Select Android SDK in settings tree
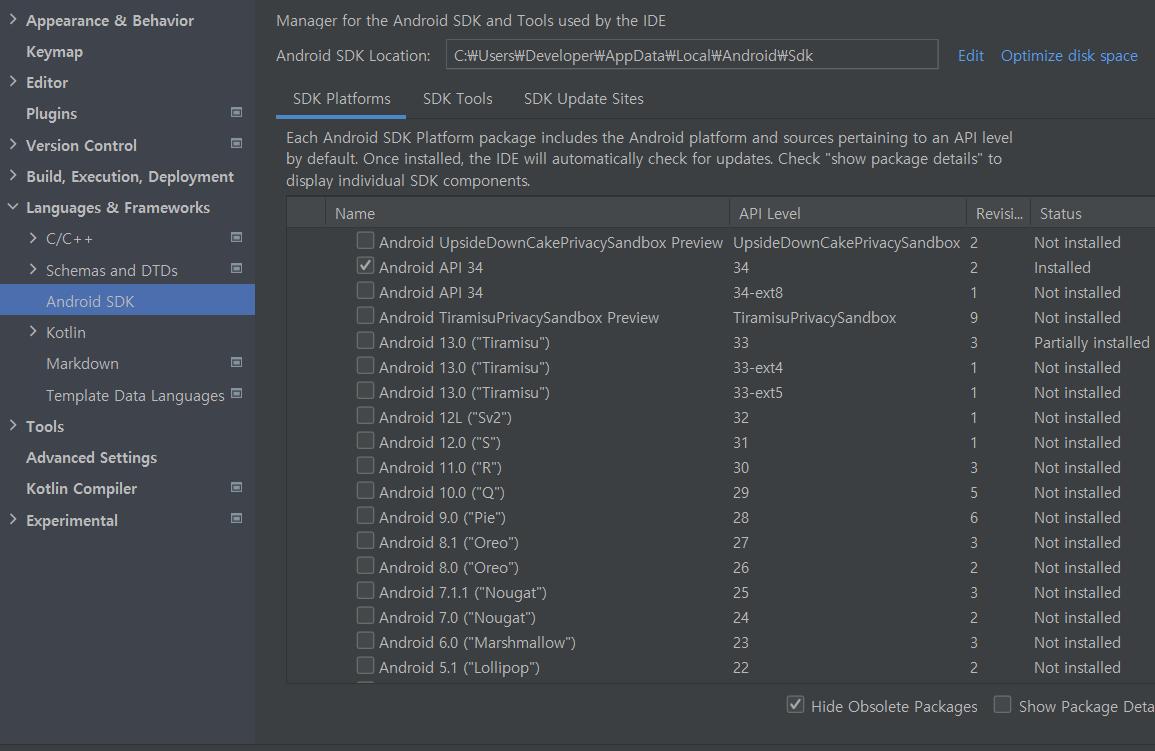This screenshot has width=1155, height=751. click(x=127, y=300)
